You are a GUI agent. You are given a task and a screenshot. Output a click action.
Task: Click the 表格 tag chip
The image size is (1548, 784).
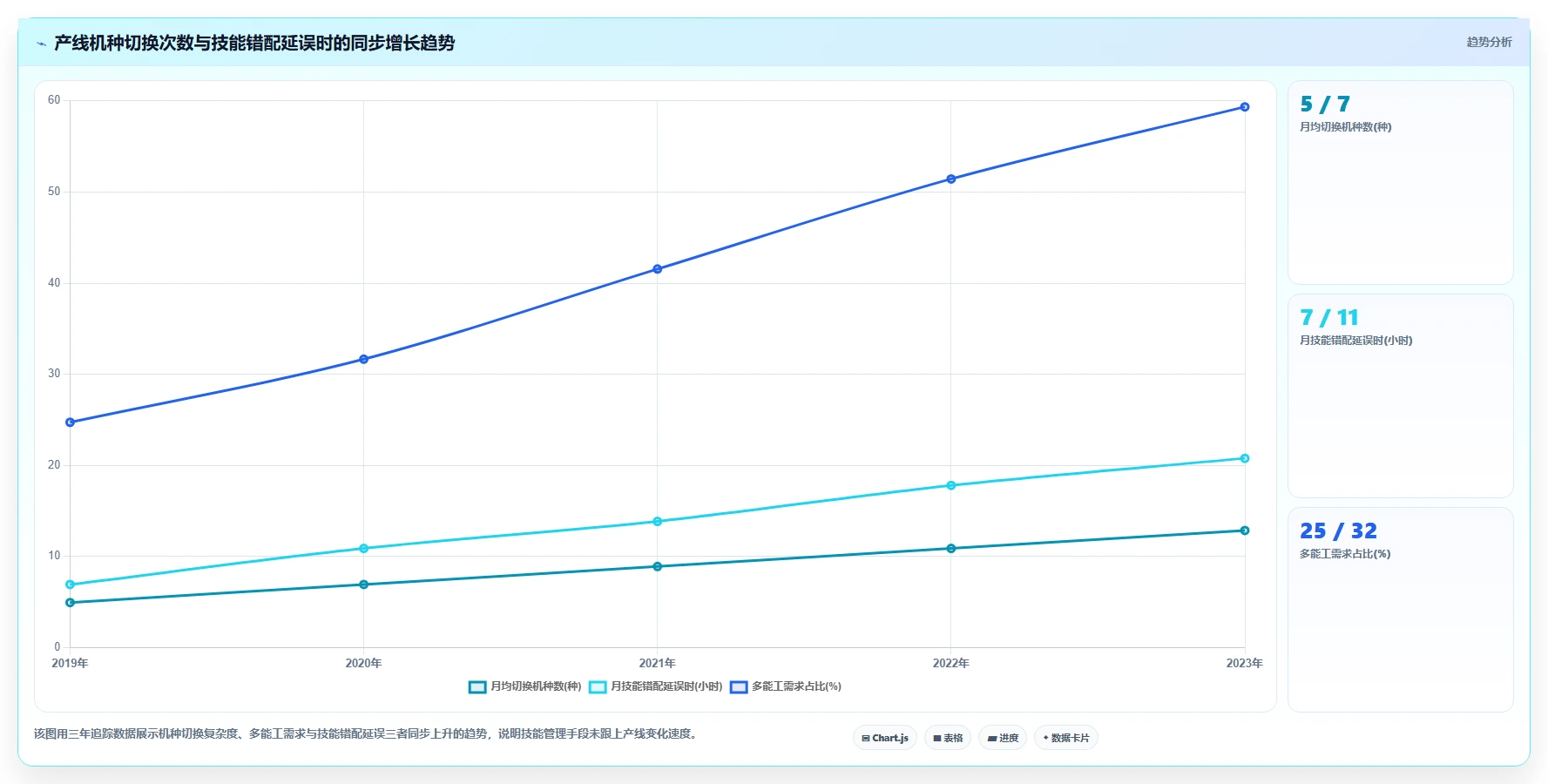[948, 738]
